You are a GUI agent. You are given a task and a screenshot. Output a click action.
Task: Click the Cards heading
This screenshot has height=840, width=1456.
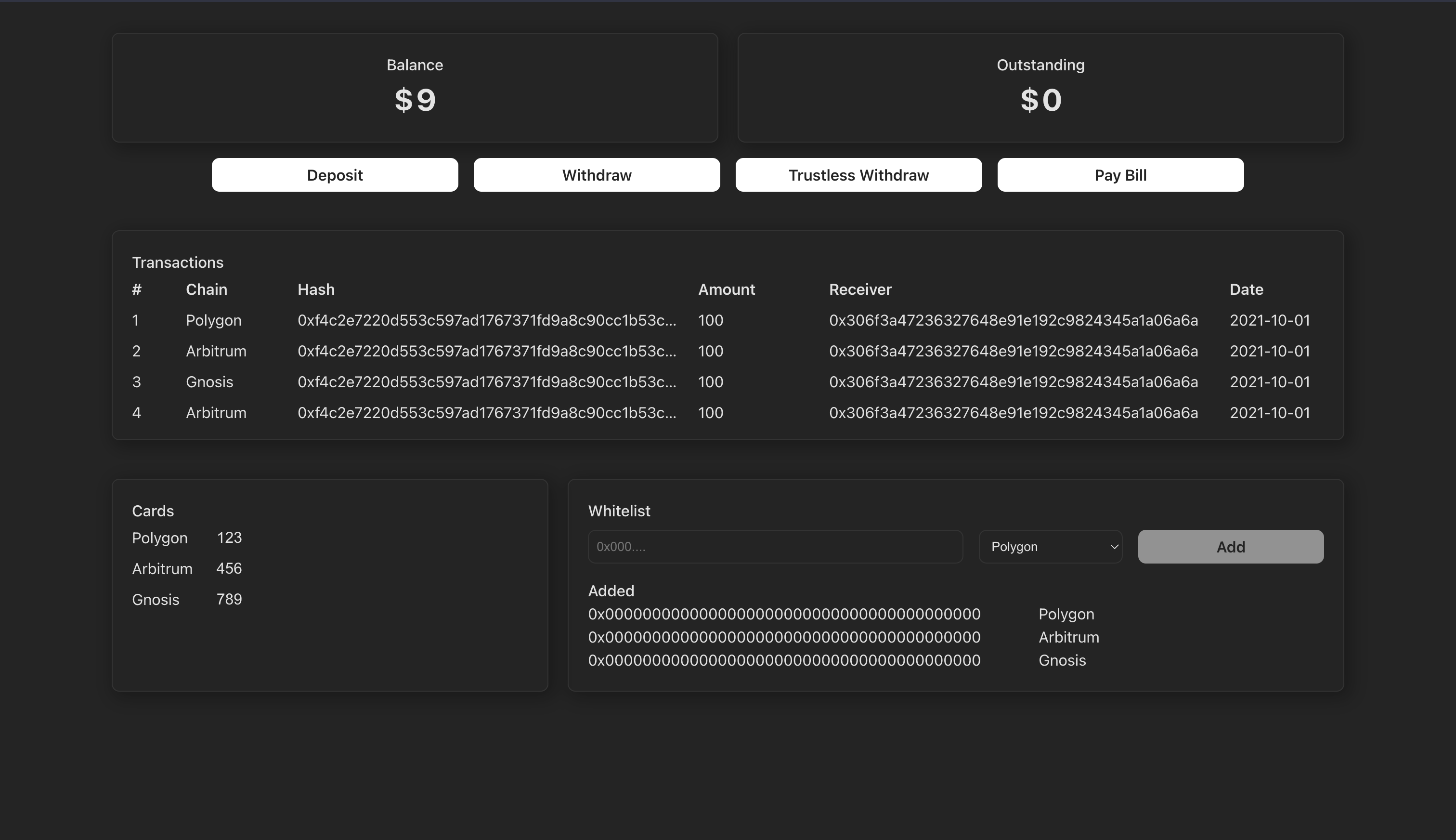click(153, 511)
